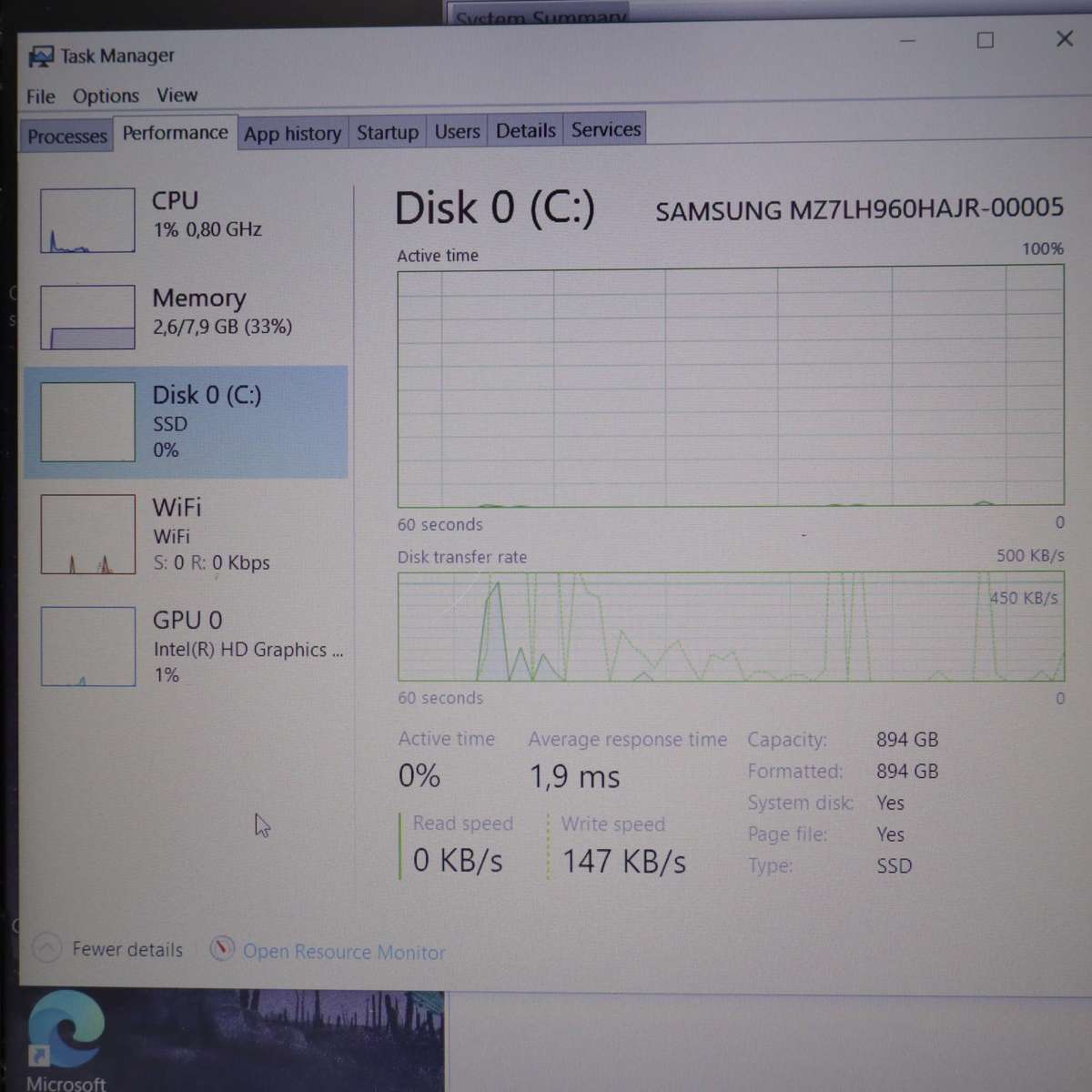Select the Memory graph thumbnail
This screenshot has height=1092, width=1092.
tap(86, 317)
